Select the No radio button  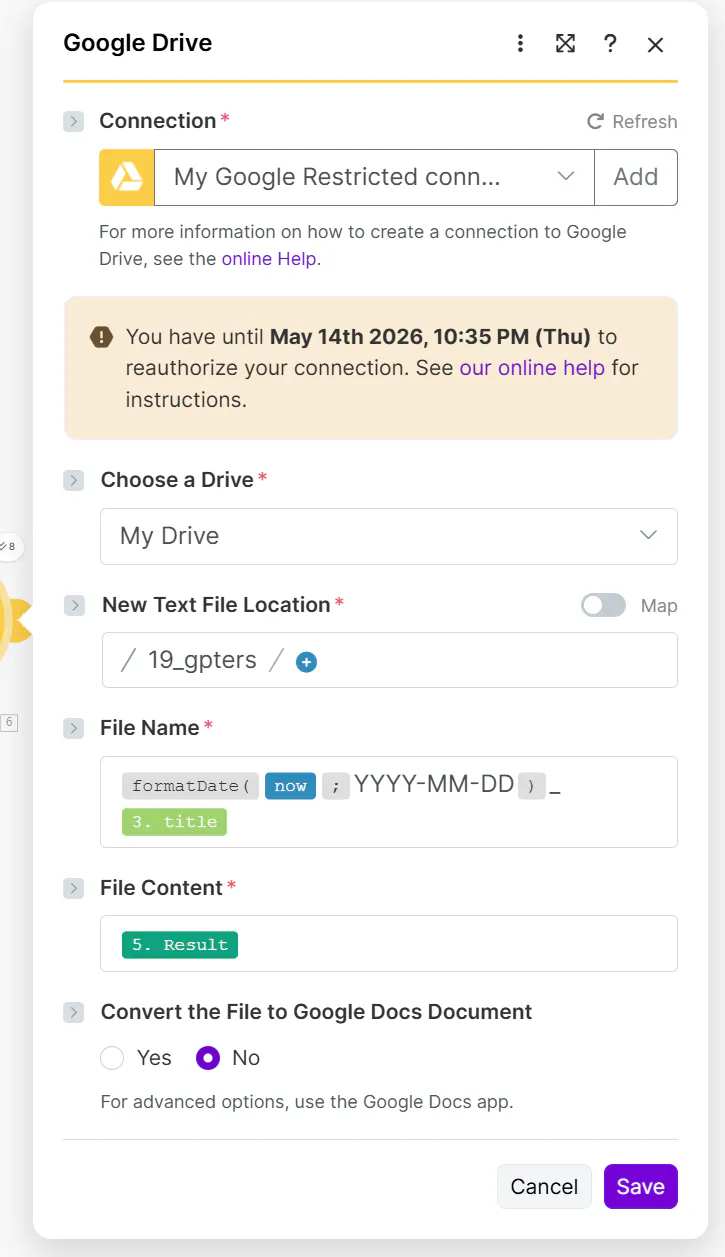pyautogui.click(x=208, y=1058)
